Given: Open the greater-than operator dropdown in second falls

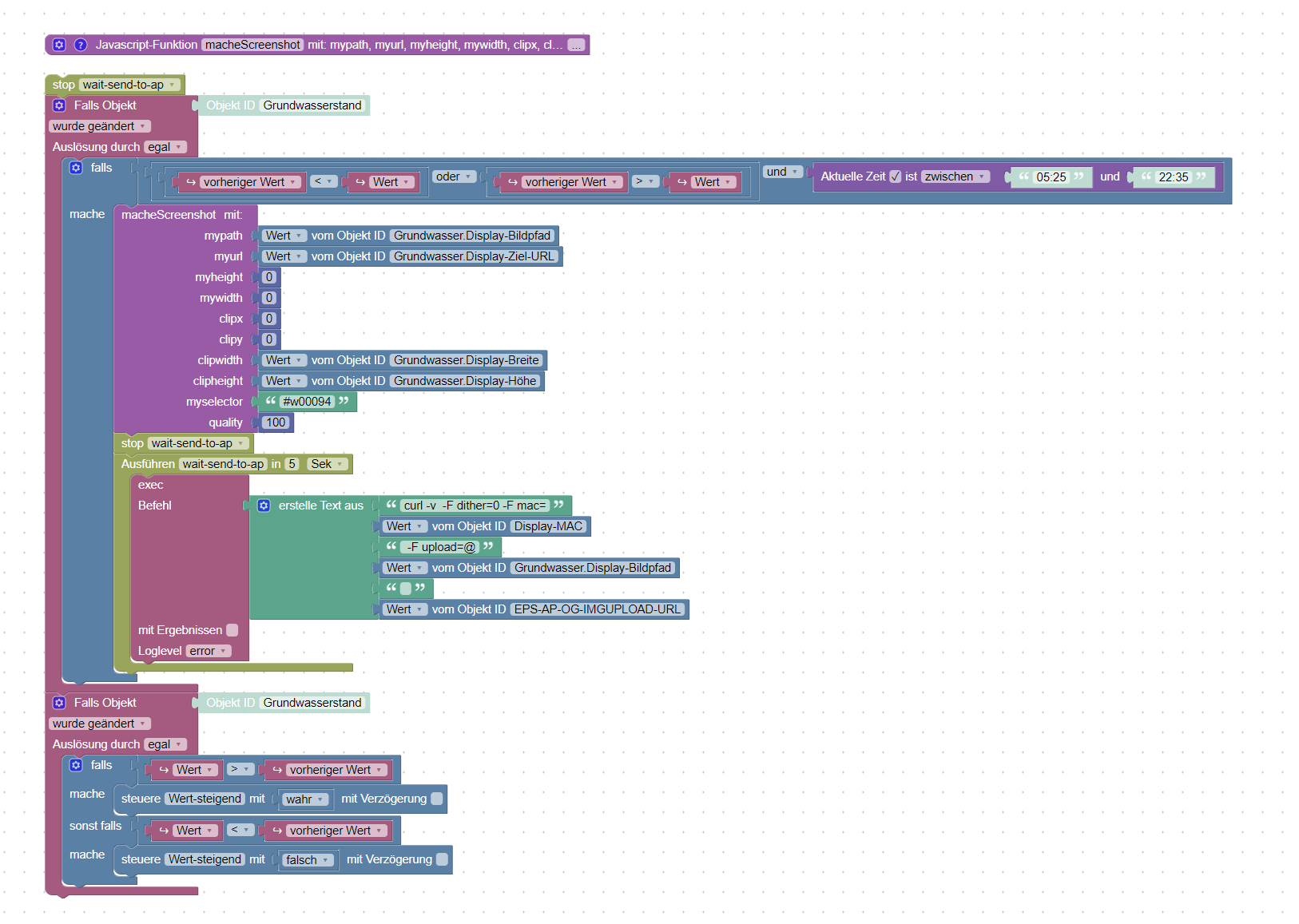Looking at the screenshot, I should [240, 769].
